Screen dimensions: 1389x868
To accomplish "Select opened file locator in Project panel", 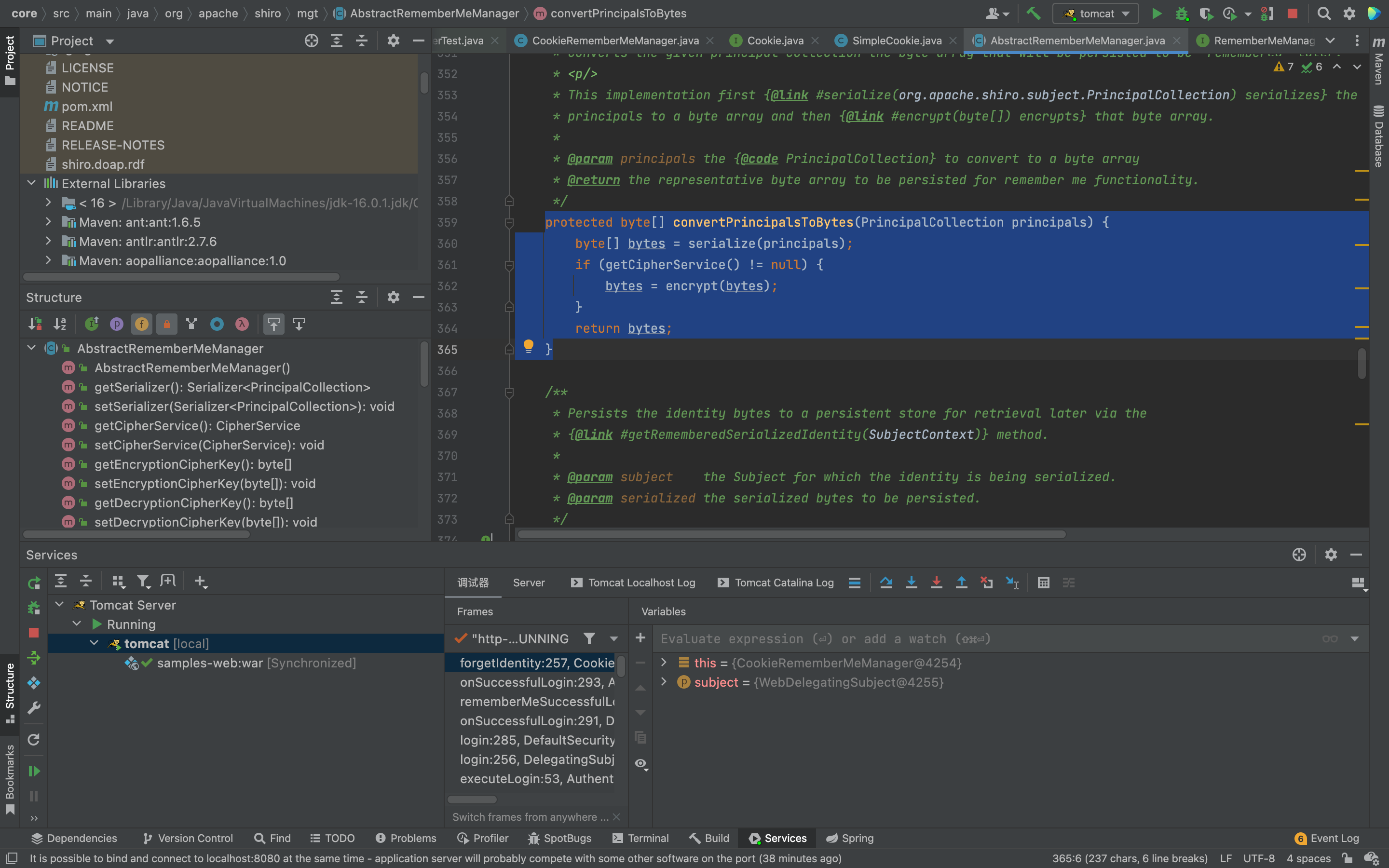I will click(311, 41).
